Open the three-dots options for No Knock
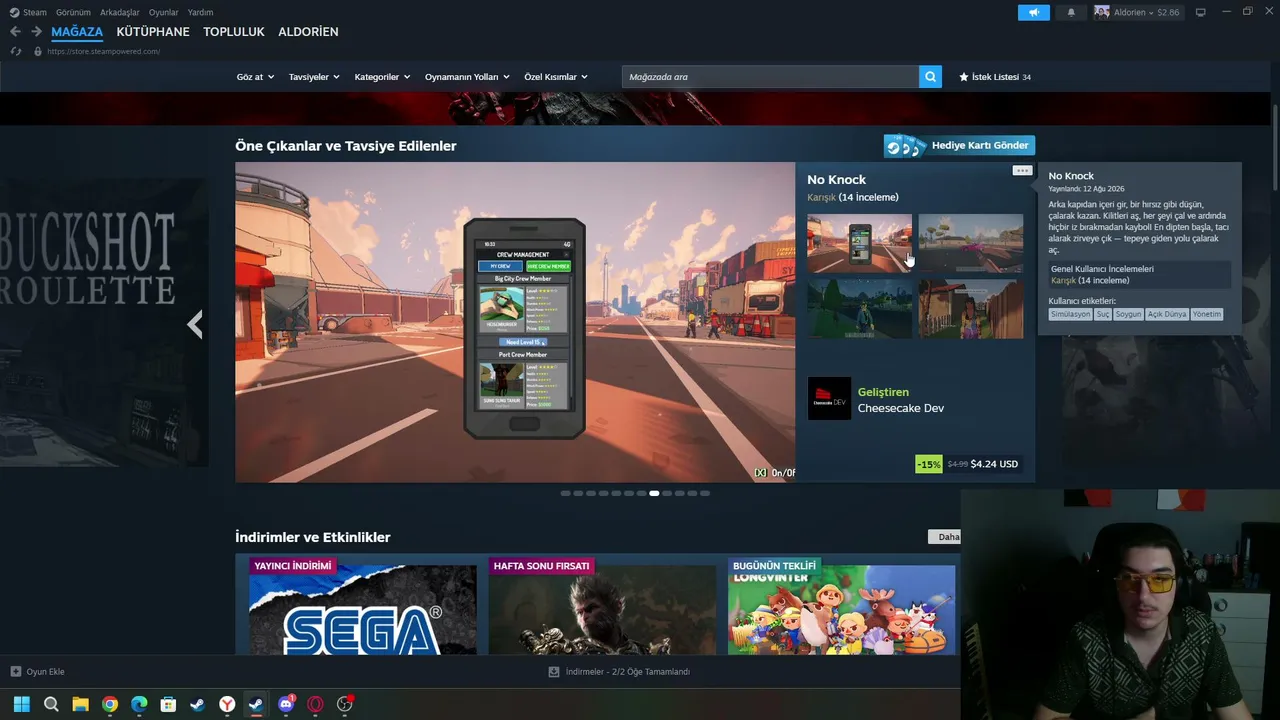The width and height of the screenshot is (1280, 720). [x=1022, y=171]
